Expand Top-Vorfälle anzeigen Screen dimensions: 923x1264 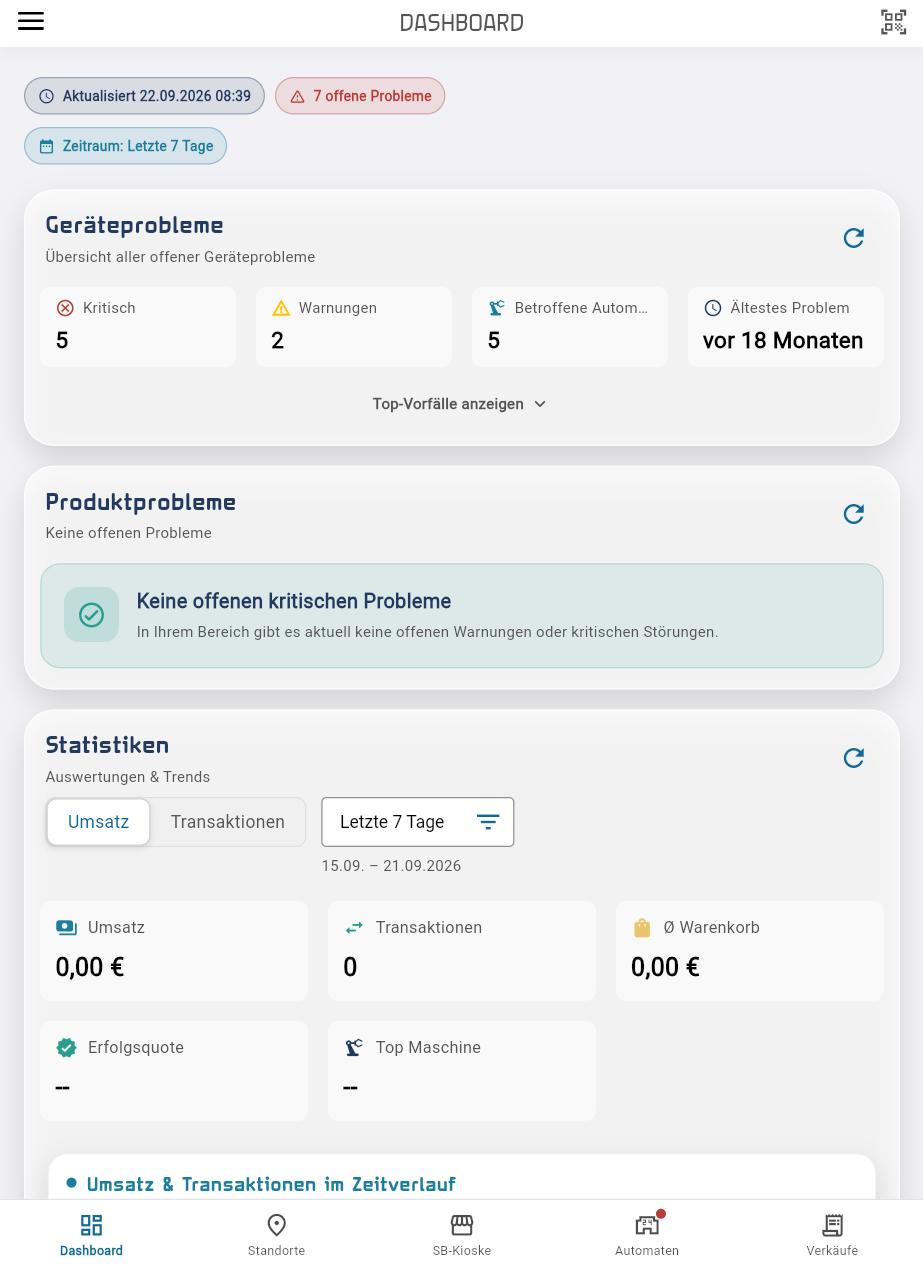click(460, 404)
